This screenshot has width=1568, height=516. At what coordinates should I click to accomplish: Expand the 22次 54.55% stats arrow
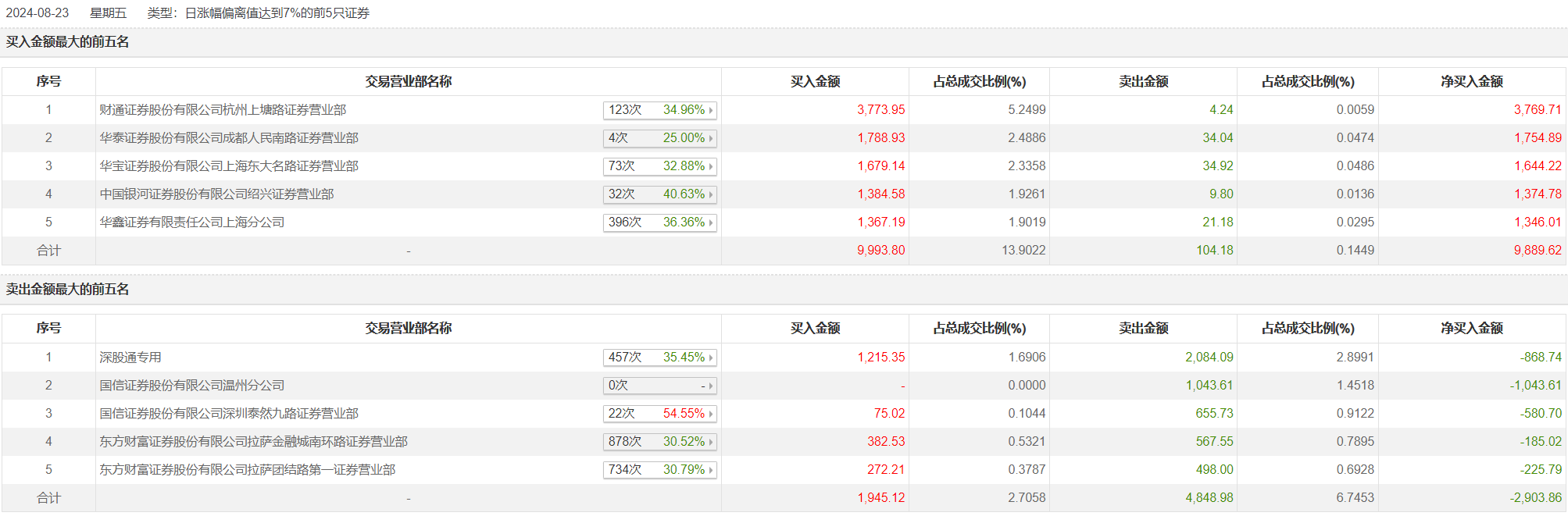710,415
